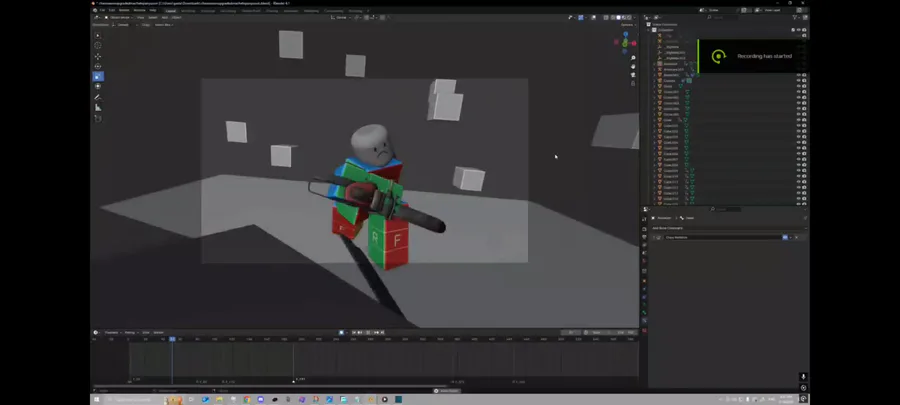The height and width of the screenshot is (405, 900).
Task: Open the Marker menu in the timeline
Action: coord(158,332)
